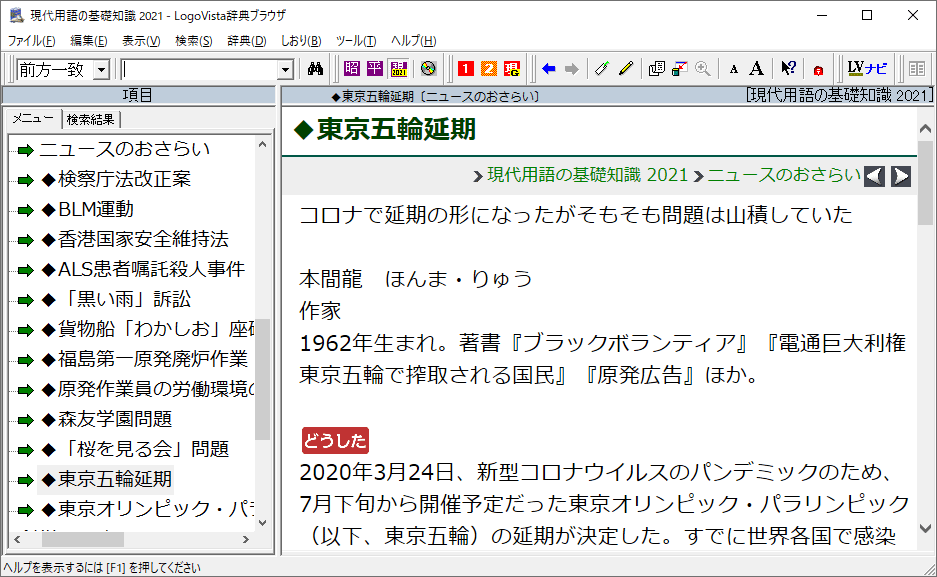Click the 現G dictionary group icon
The width and height of the screenshot is (937, 577).
[x=512, y=69]
